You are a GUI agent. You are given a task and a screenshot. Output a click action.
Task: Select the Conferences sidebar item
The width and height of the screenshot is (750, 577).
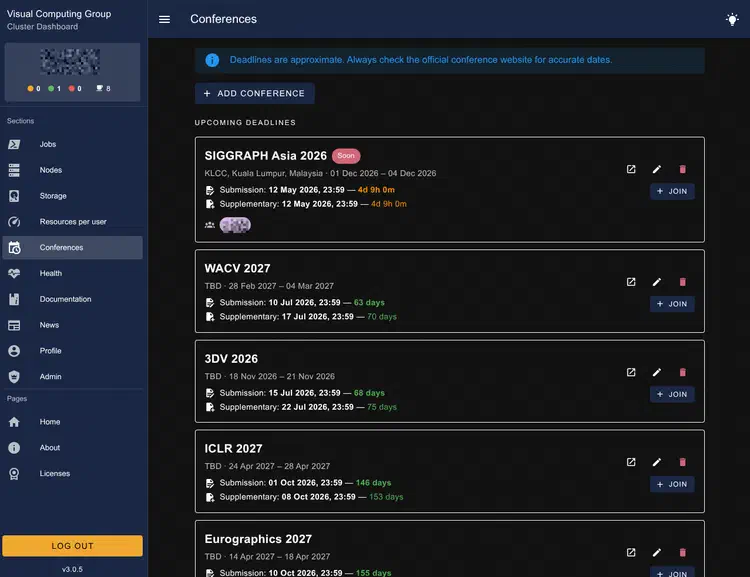[72, 247]
